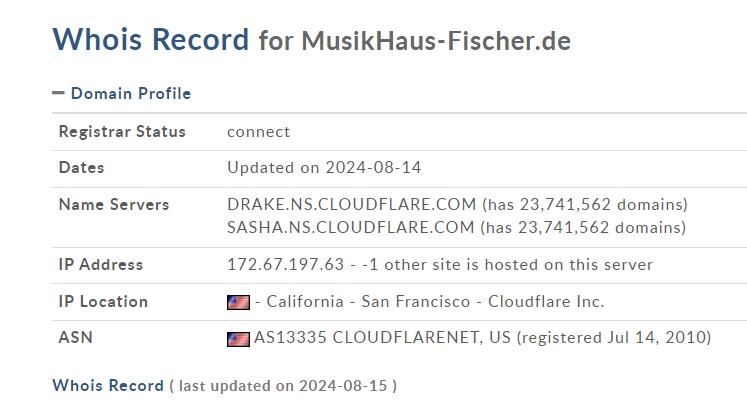The image size is (747, 404).
Task: Click the Updated on 2024-08-14 date
Action: (324, 168)
